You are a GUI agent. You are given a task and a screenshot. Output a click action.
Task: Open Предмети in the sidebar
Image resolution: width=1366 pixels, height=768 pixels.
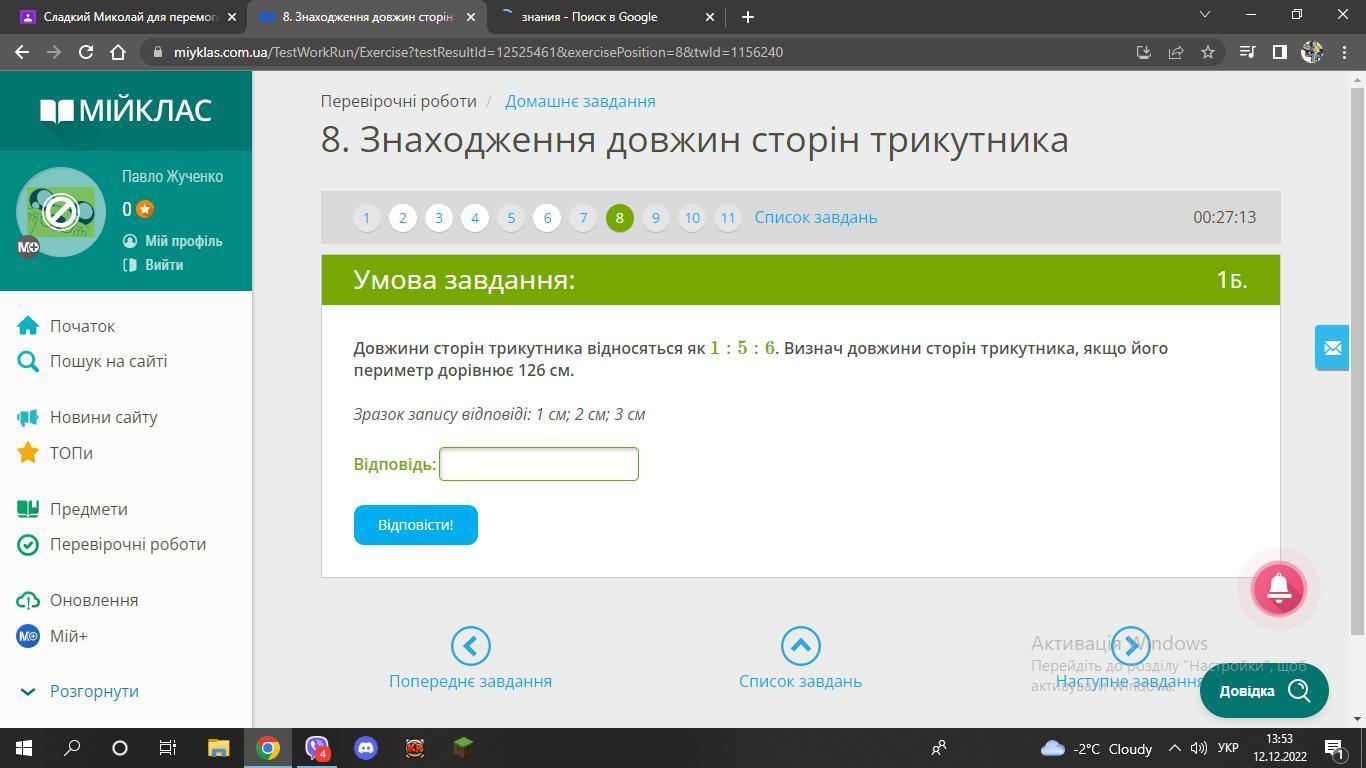tap(88, 509)
